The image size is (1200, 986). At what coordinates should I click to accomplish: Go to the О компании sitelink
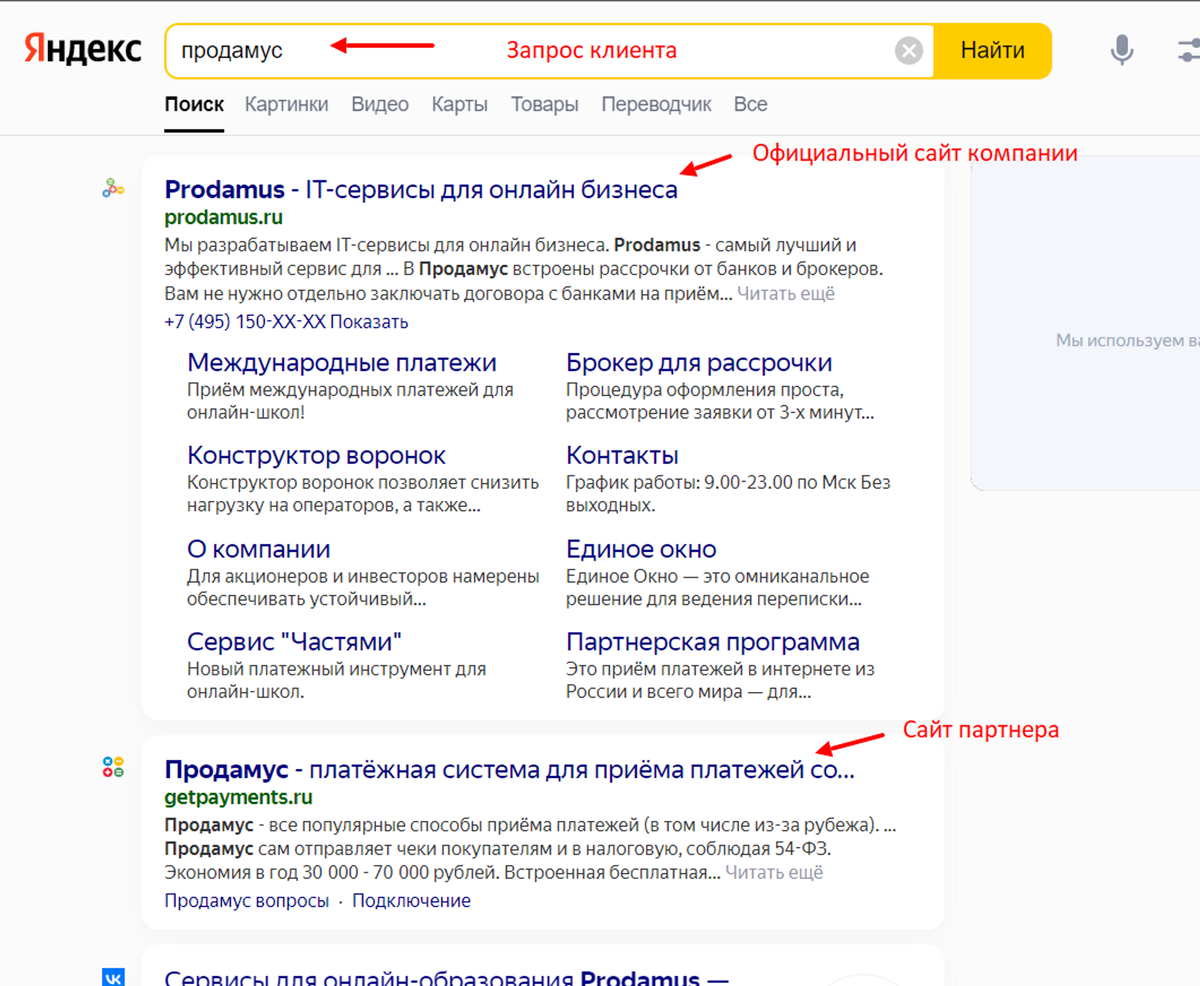259,549
